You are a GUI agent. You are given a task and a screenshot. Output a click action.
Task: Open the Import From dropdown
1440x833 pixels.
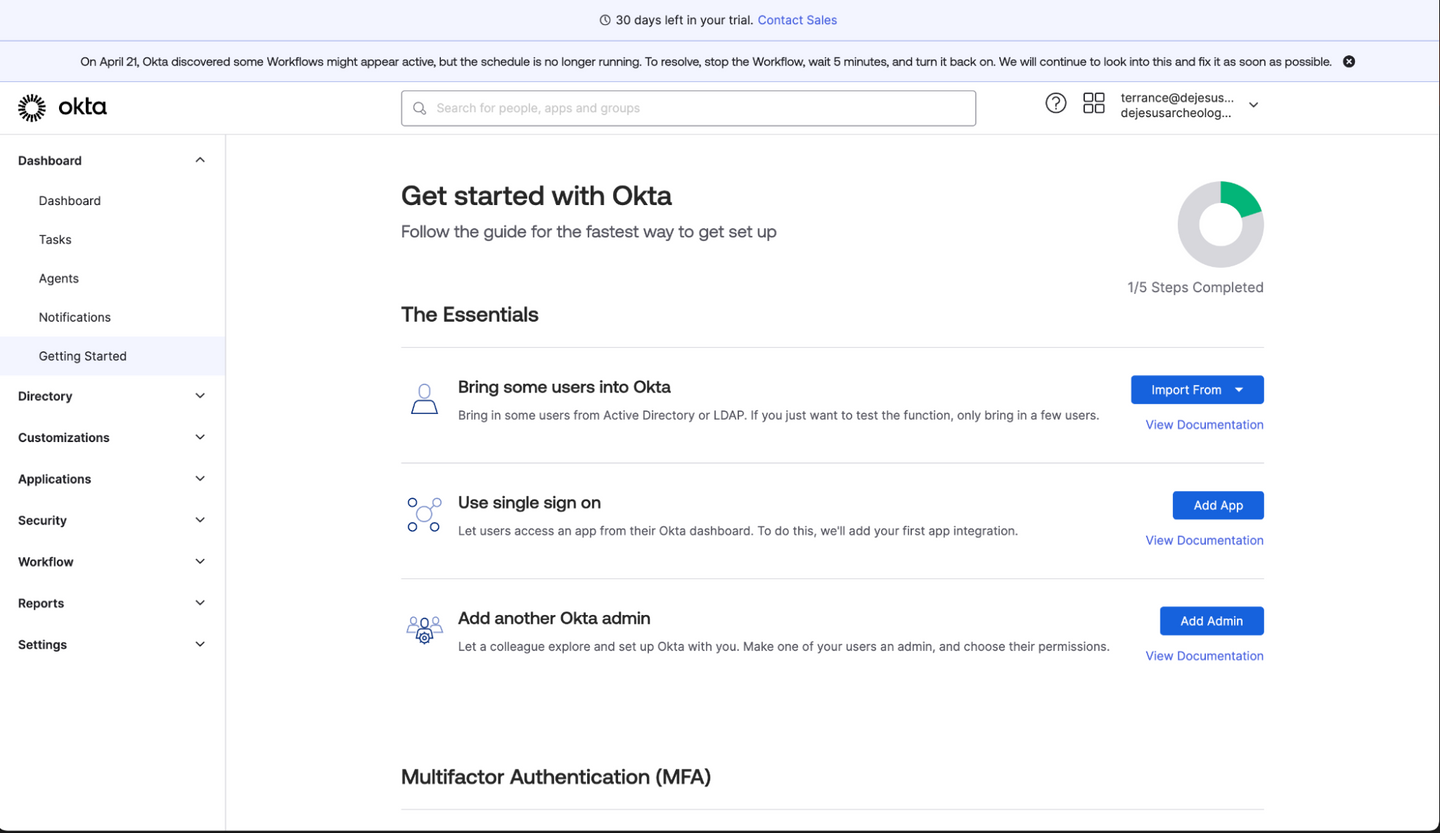(1196, 389)
